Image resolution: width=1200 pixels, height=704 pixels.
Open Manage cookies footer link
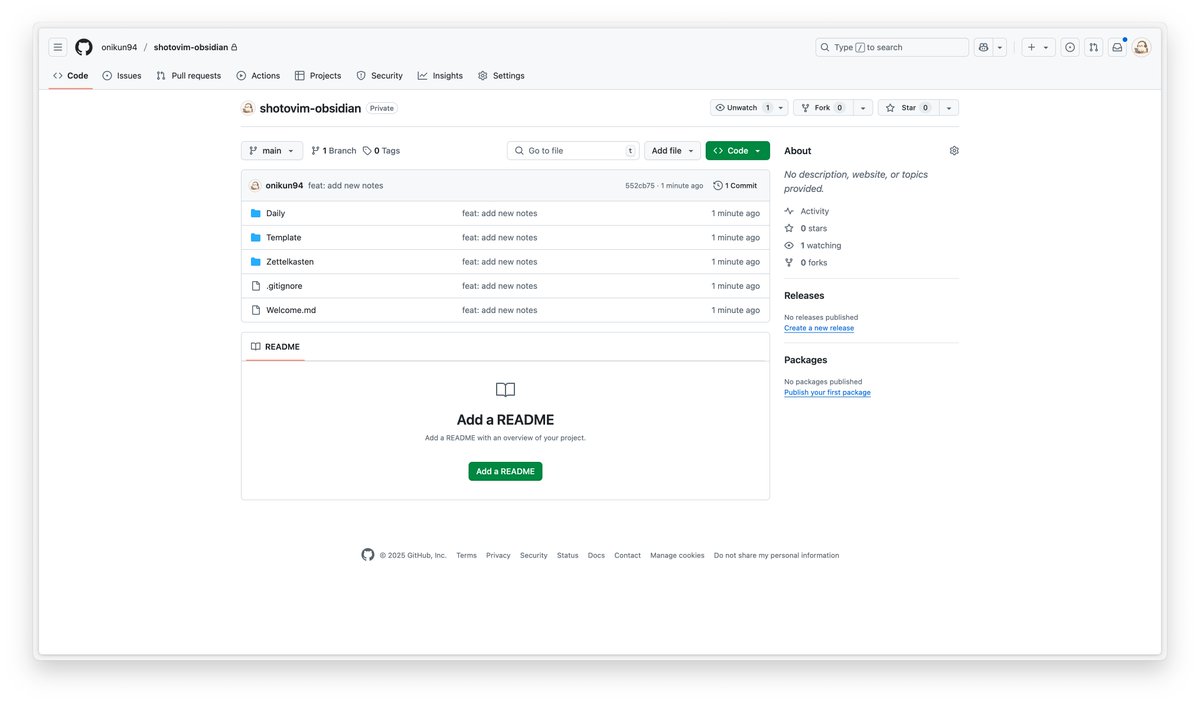(677, 556)
